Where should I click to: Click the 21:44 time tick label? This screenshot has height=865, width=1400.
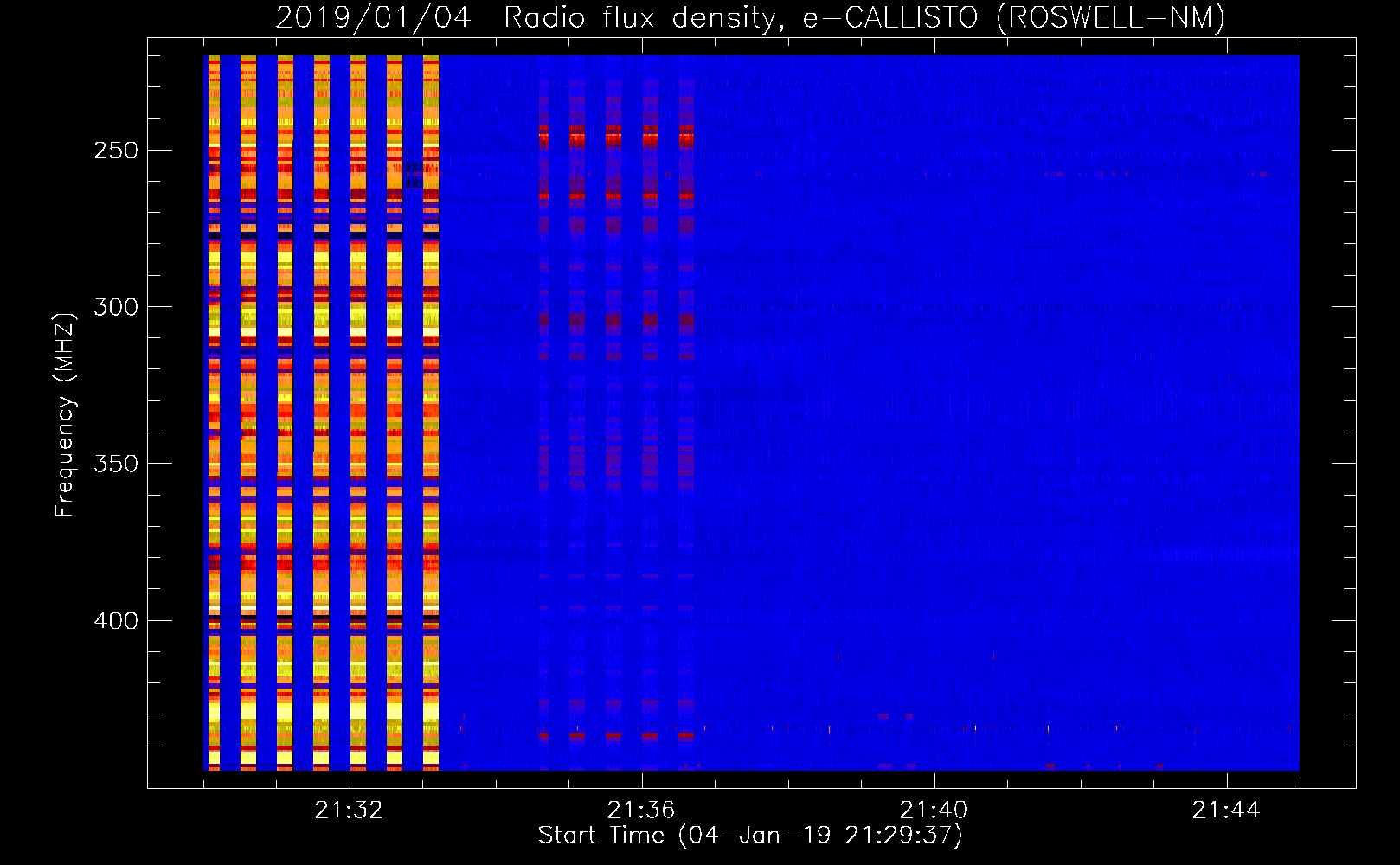1226,811
